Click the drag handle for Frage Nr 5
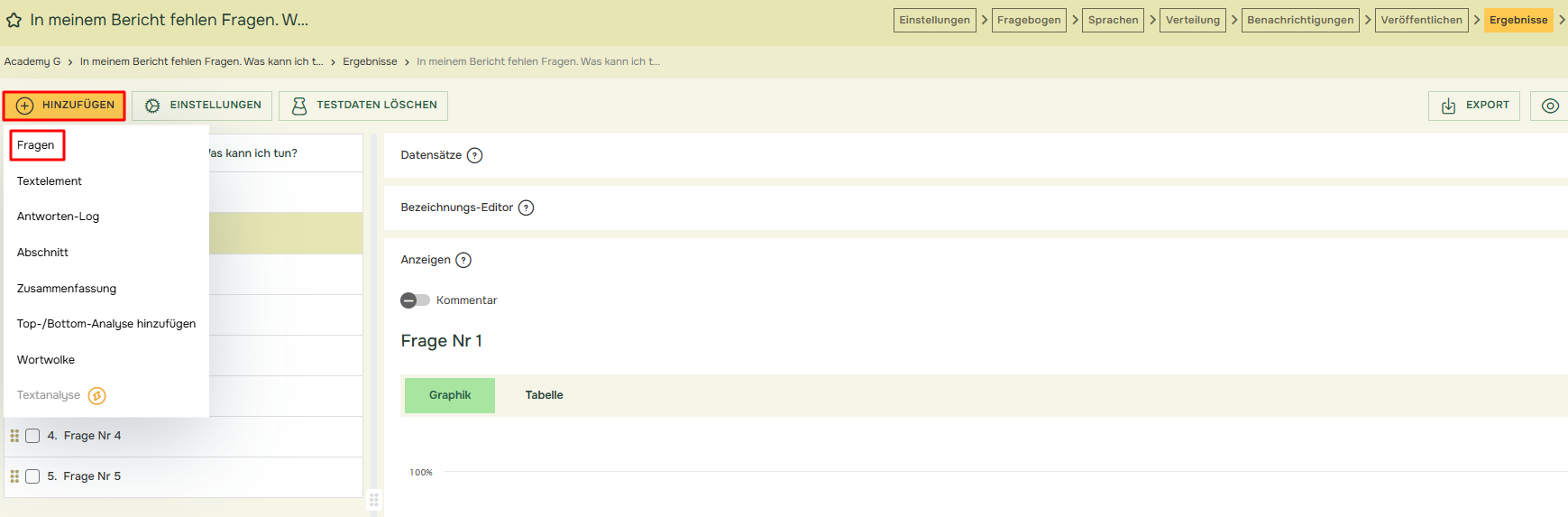The width and height of the screenshot is (1568, 517). (14, 476)
